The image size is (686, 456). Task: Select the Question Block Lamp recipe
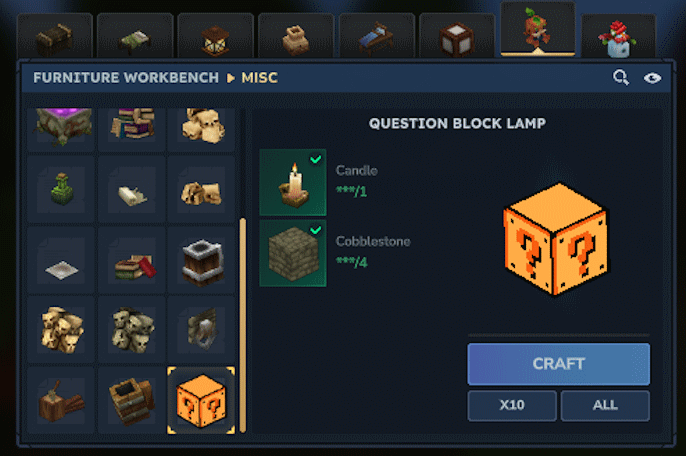201,400
